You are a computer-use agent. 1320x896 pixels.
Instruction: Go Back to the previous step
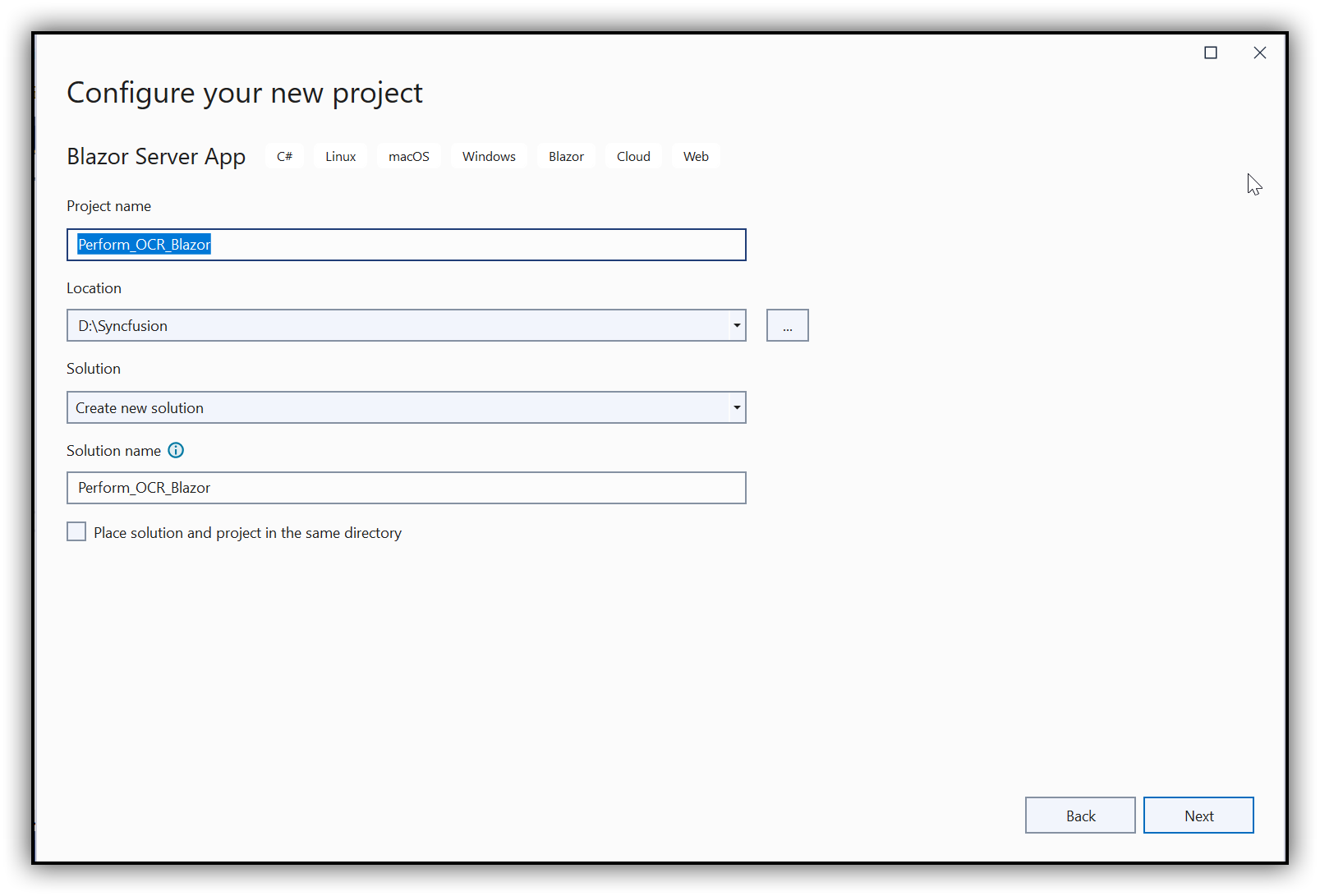click(x=1079, y=815)
